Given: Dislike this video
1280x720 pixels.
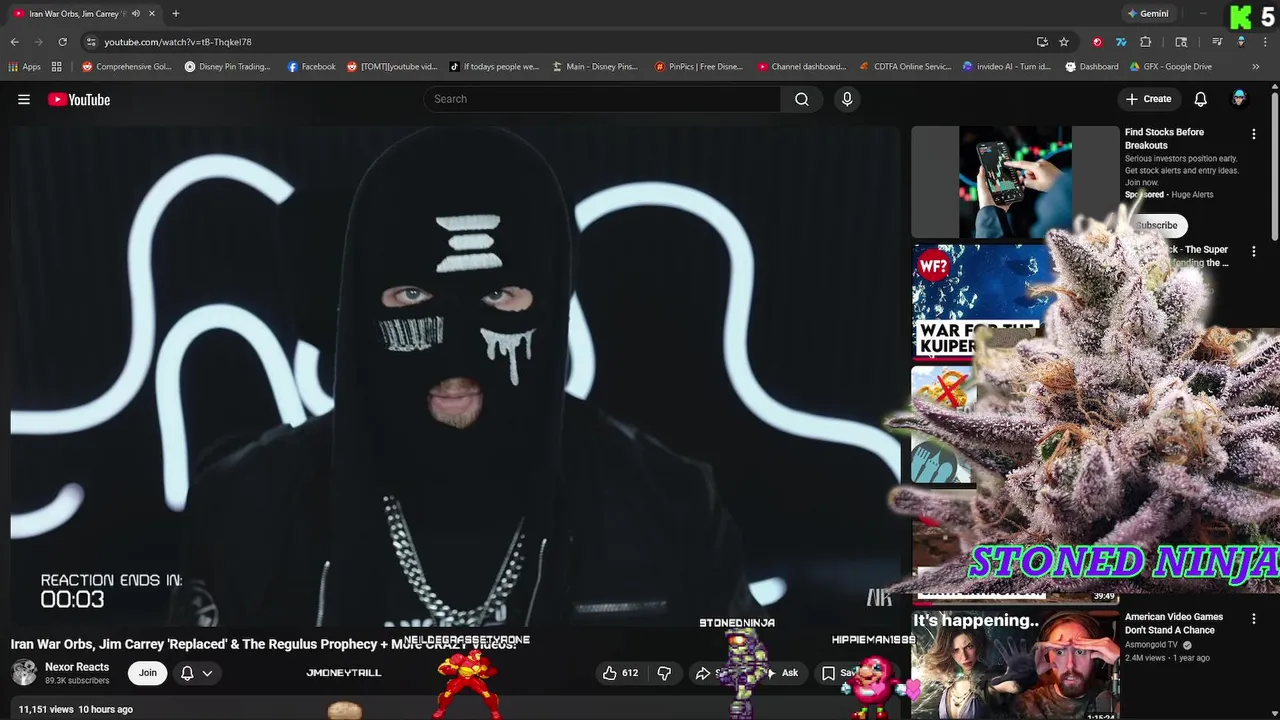Looking at the screenshot, I should coord(664,673).
